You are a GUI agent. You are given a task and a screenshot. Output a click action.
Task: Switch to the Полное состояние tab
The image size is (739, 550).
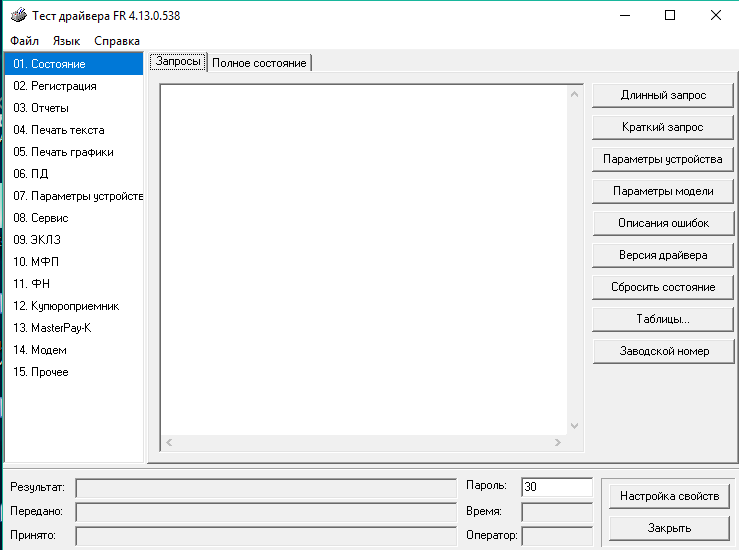click(259, 63)
